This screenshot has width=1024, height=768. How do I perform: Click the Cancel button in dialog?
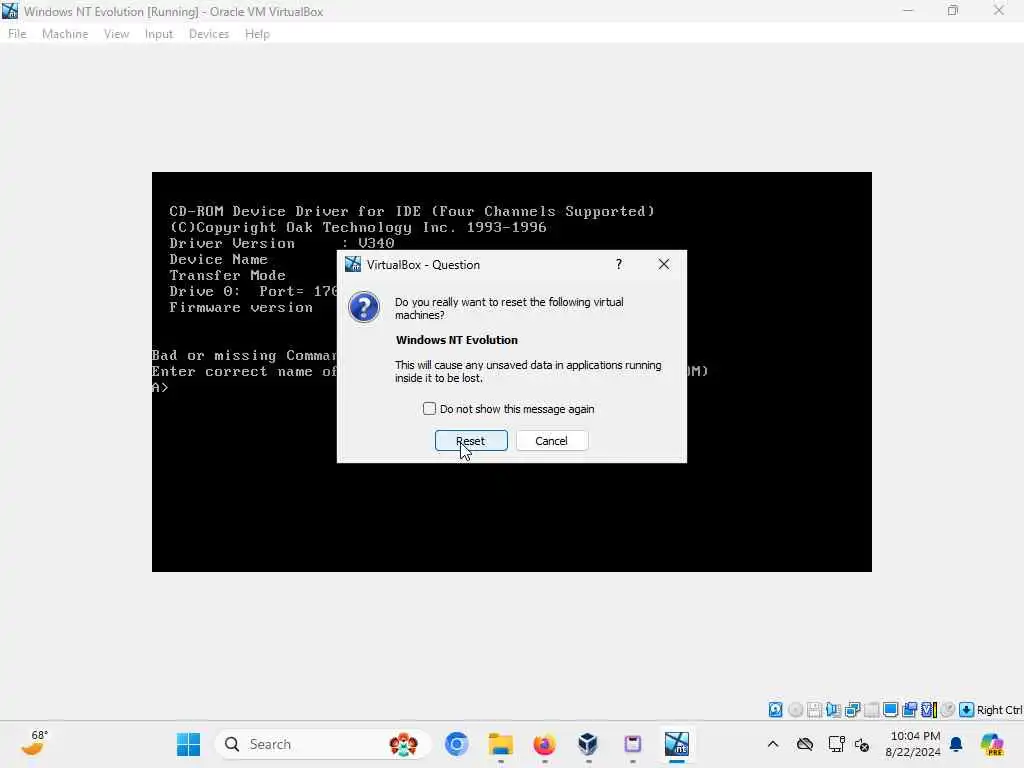coord(552,441)
